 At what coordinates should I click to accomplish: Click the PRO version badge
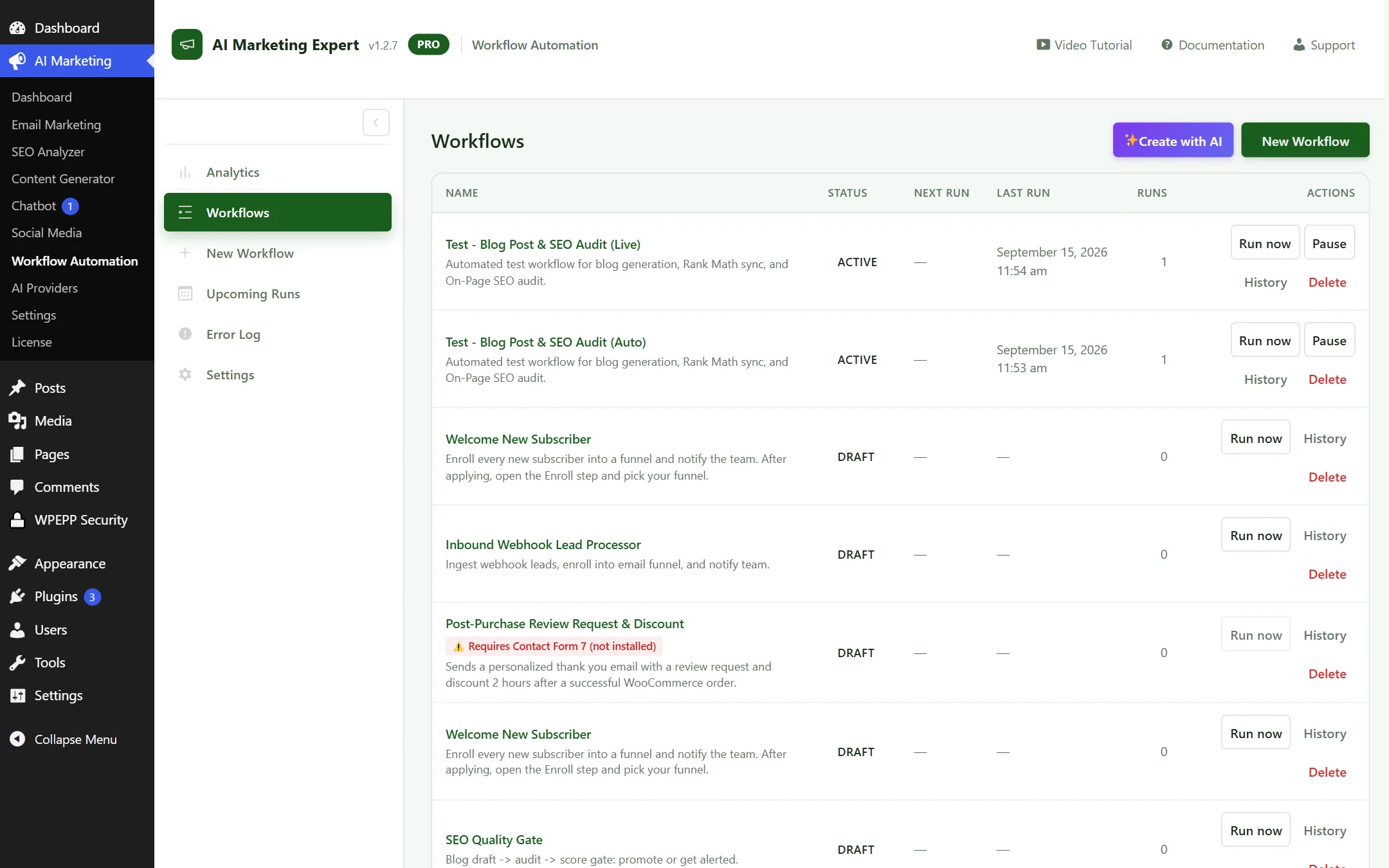pos(428,44)
